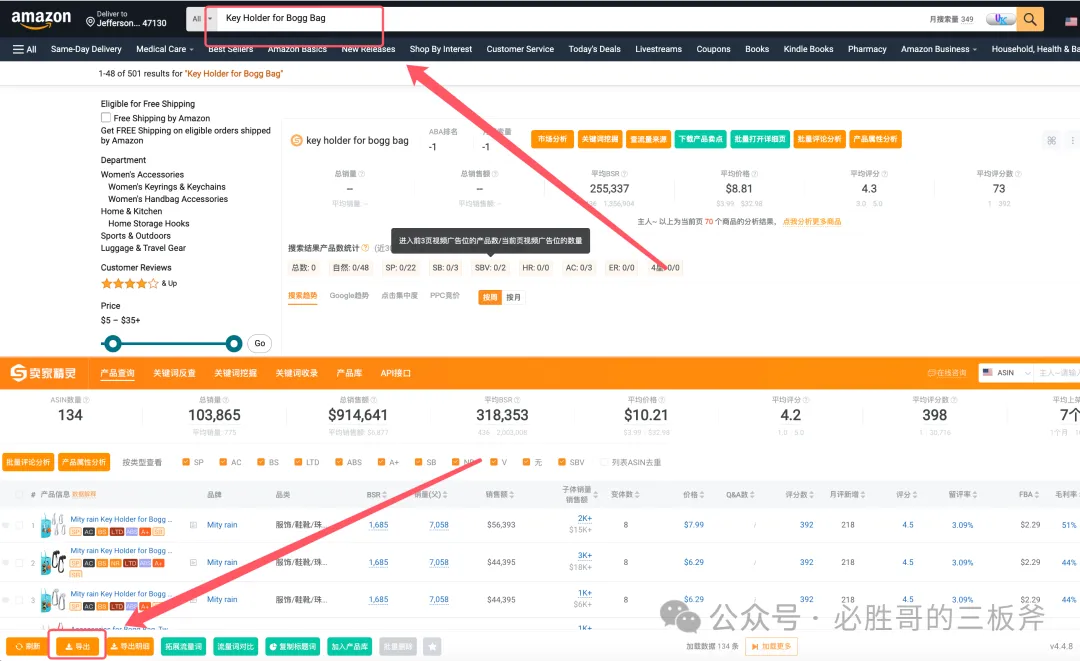Viewport: 1080px width, 661px height.
Task: Click the deliver-to location pin icon
Action: click(x=90, y=22)
